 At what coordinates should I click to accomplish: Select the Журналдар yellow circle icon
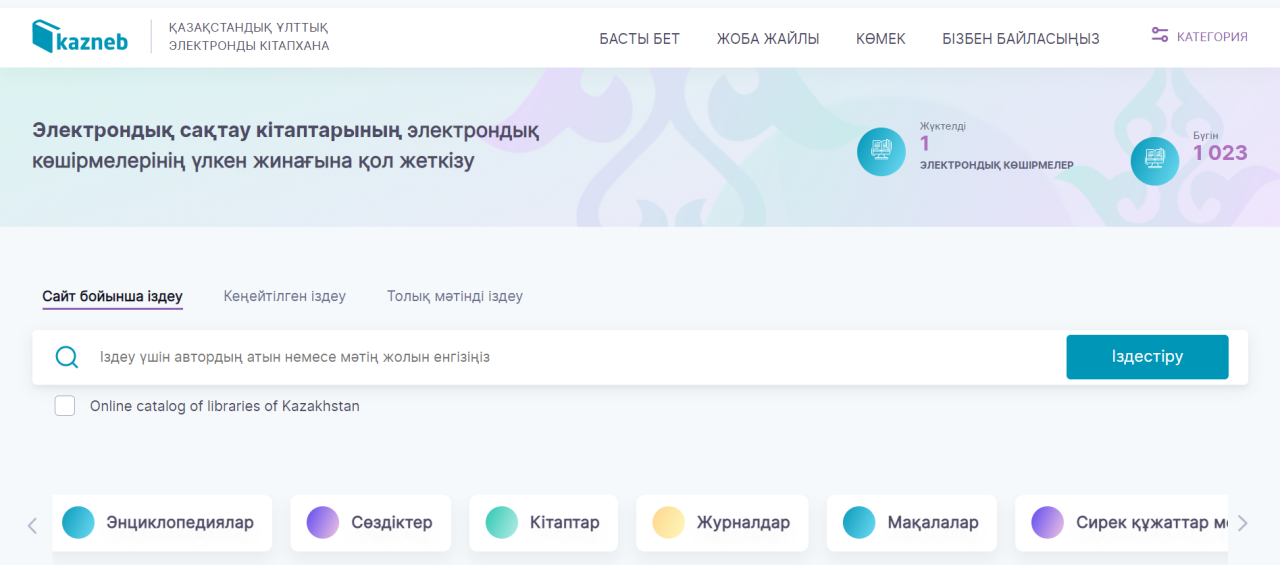click(668, 522)
